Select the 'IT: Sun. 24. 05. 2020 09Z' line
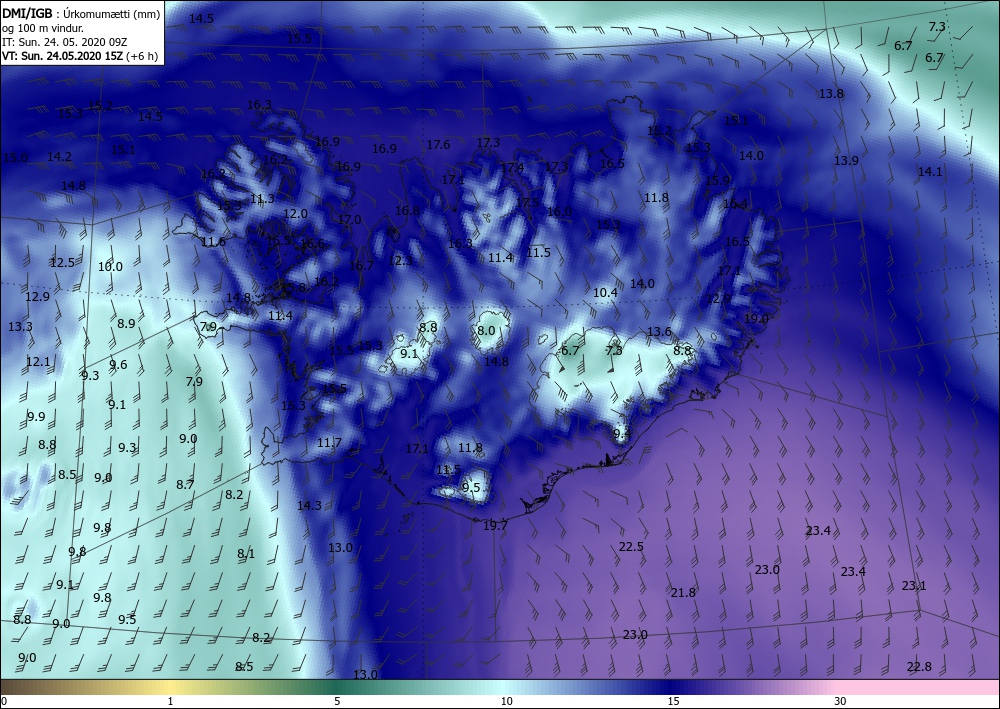 tap(64, 42)
